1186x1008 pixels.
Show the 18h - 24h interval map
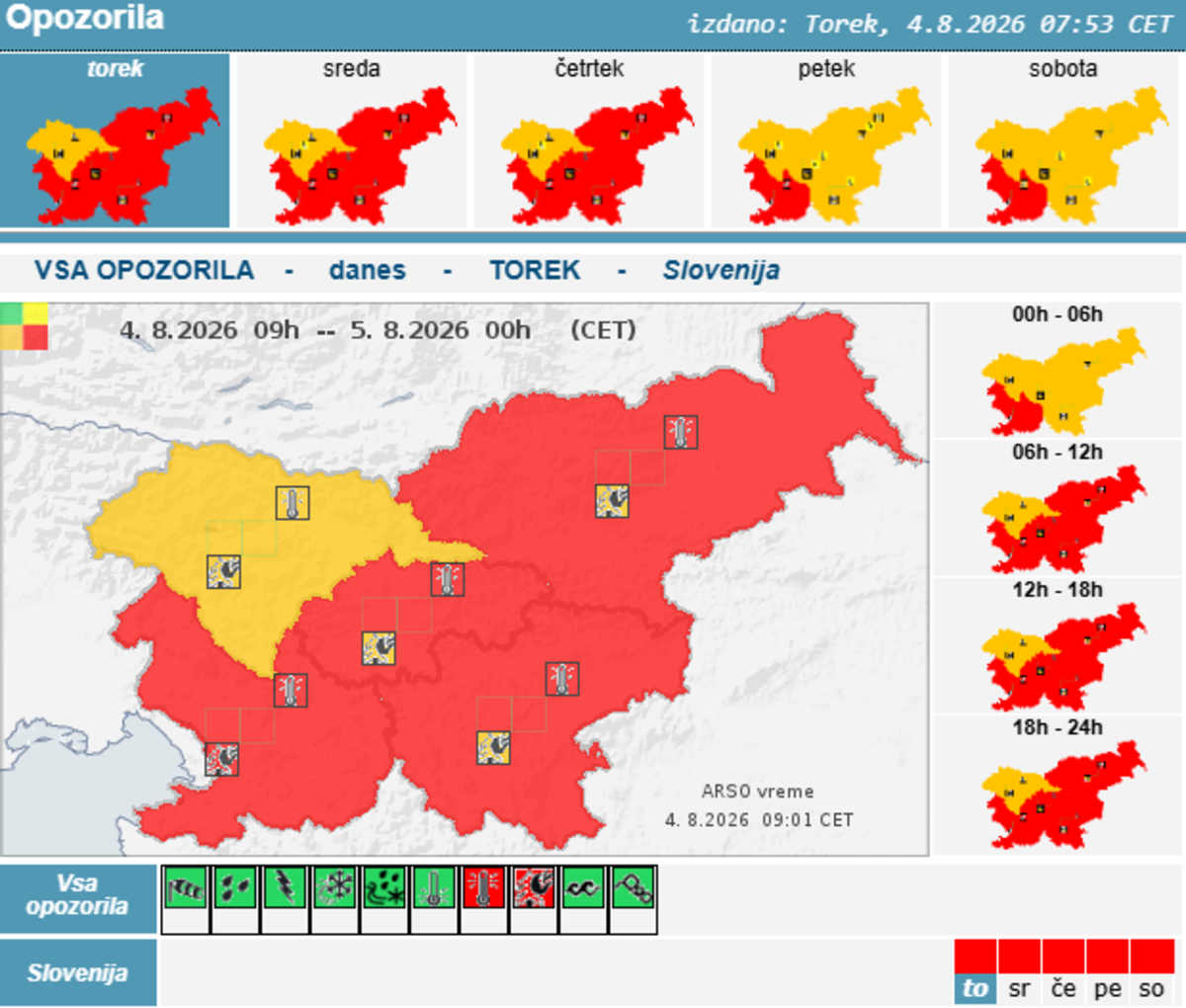(x=1058, y=784)
